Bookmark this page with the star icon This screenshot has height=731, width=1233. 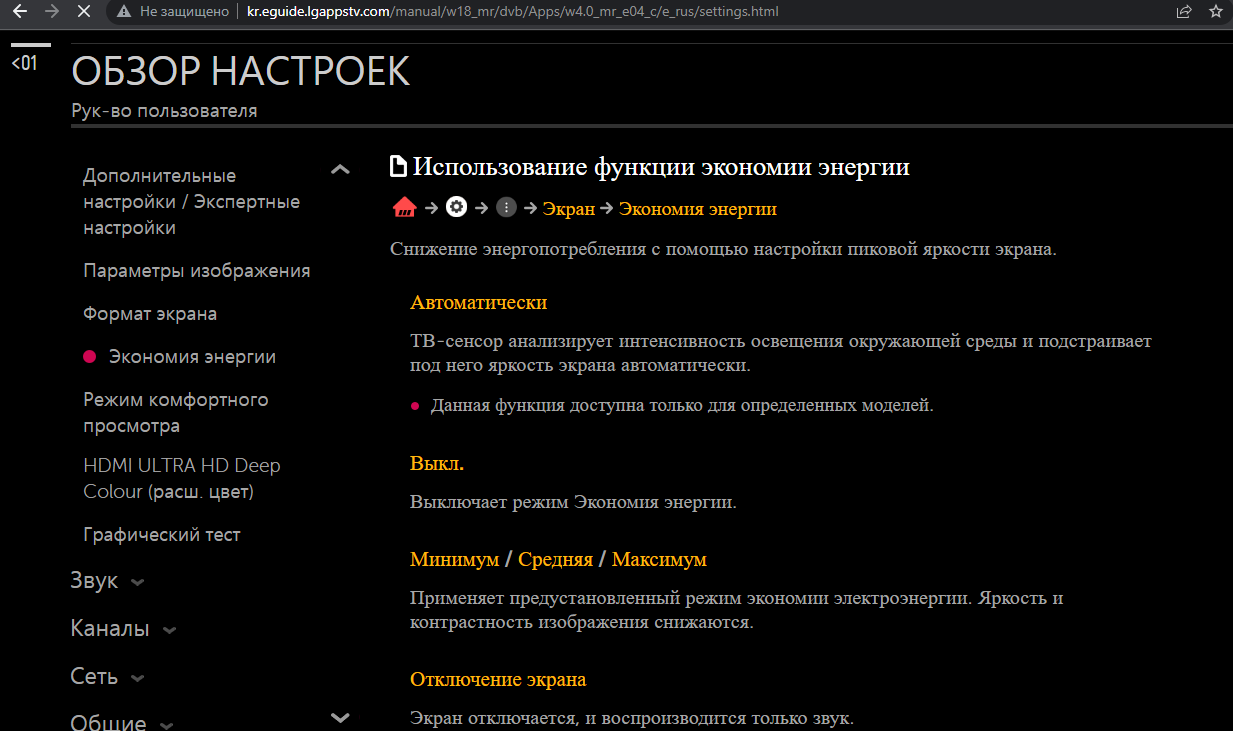pos(1216,12)
